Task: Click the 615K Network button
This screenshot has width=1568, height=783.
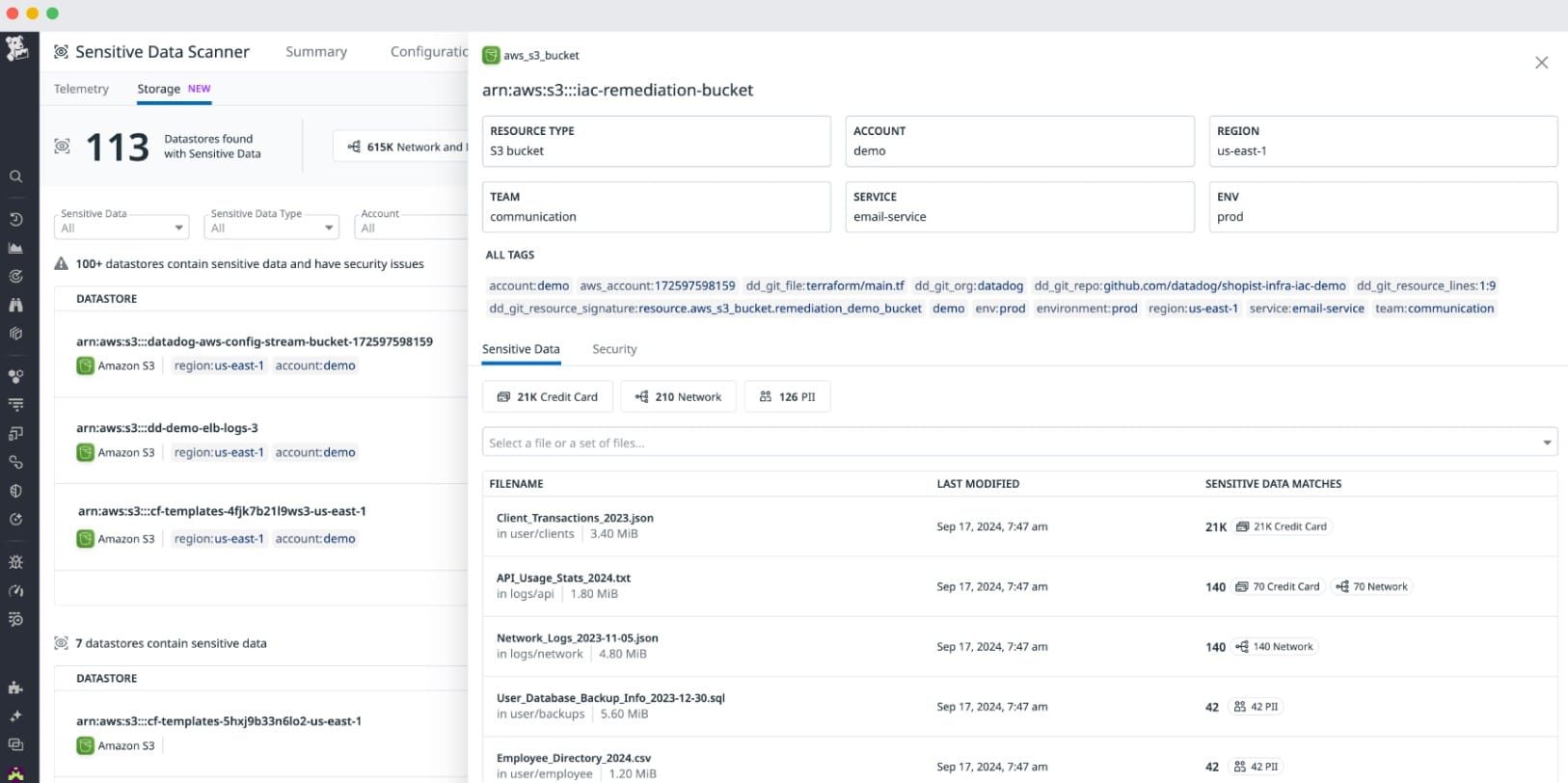Action: 401,147
